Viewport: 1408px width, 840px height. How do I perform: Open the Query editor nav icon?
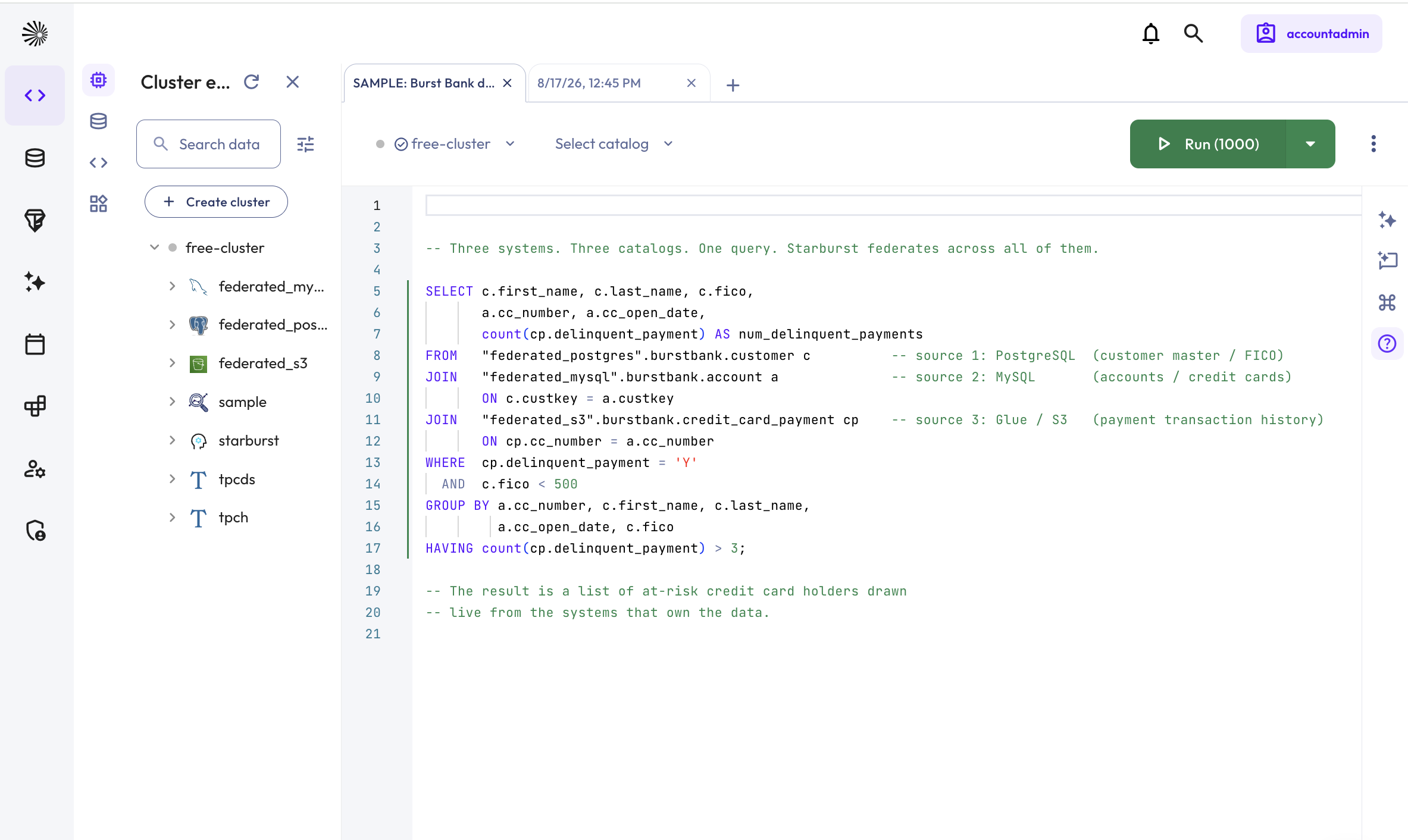click(x=35, y=95)
